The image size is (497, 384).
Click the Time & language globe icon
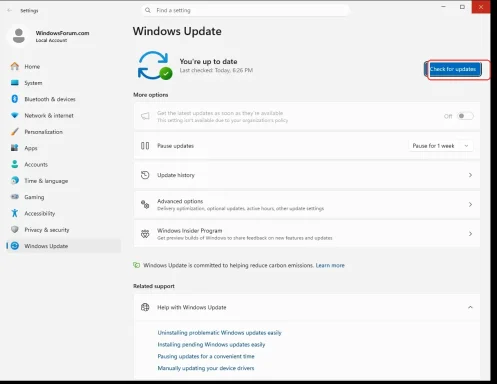(x=15, y=181)
